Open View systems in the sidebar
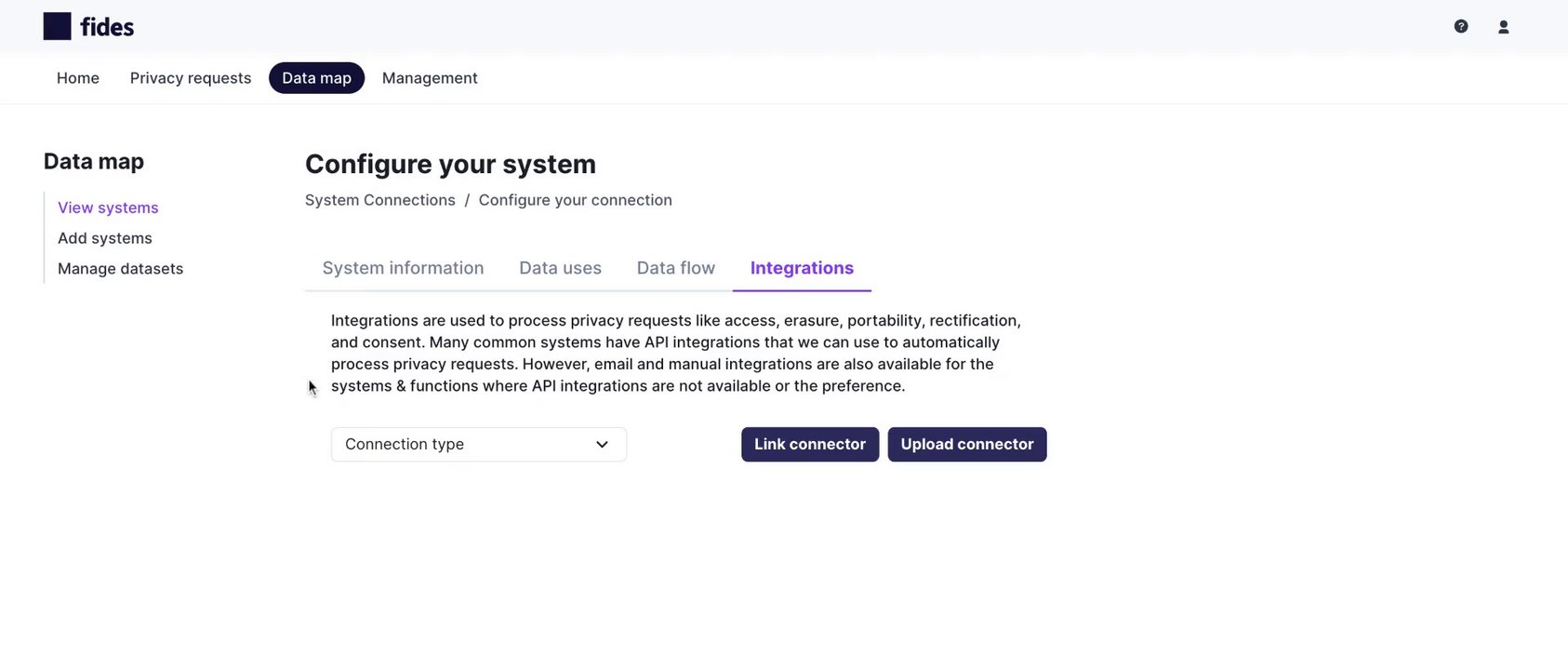1568x670 pixels. point(108,208)
